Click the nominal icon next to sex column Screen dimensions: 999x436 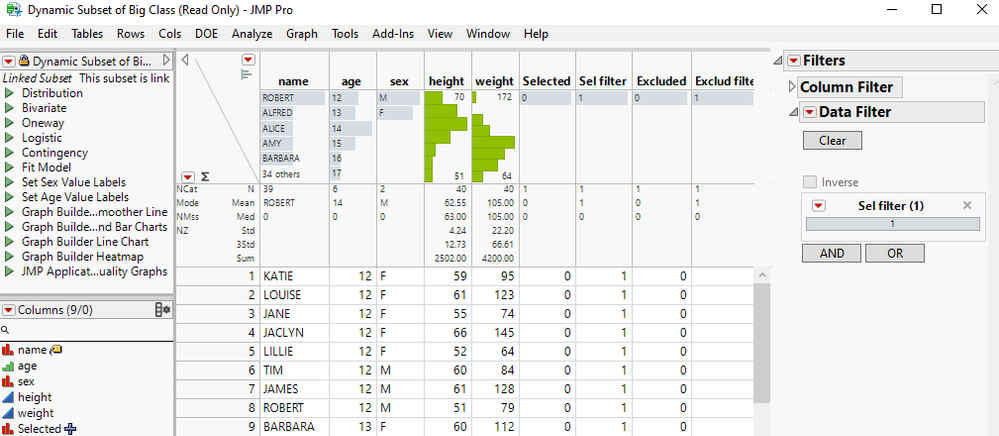[x=8, y=381]
